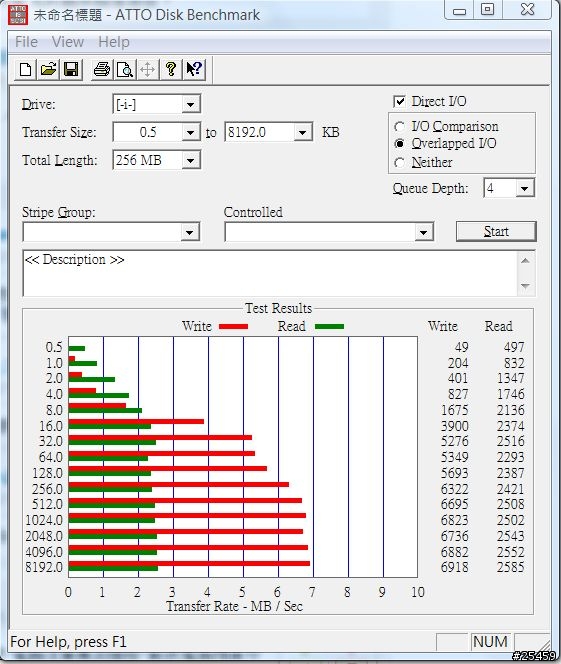This screenshot has height=664, width=561.
Task: Click the red Write legend swatch
Action: click(x=233, y=326)
